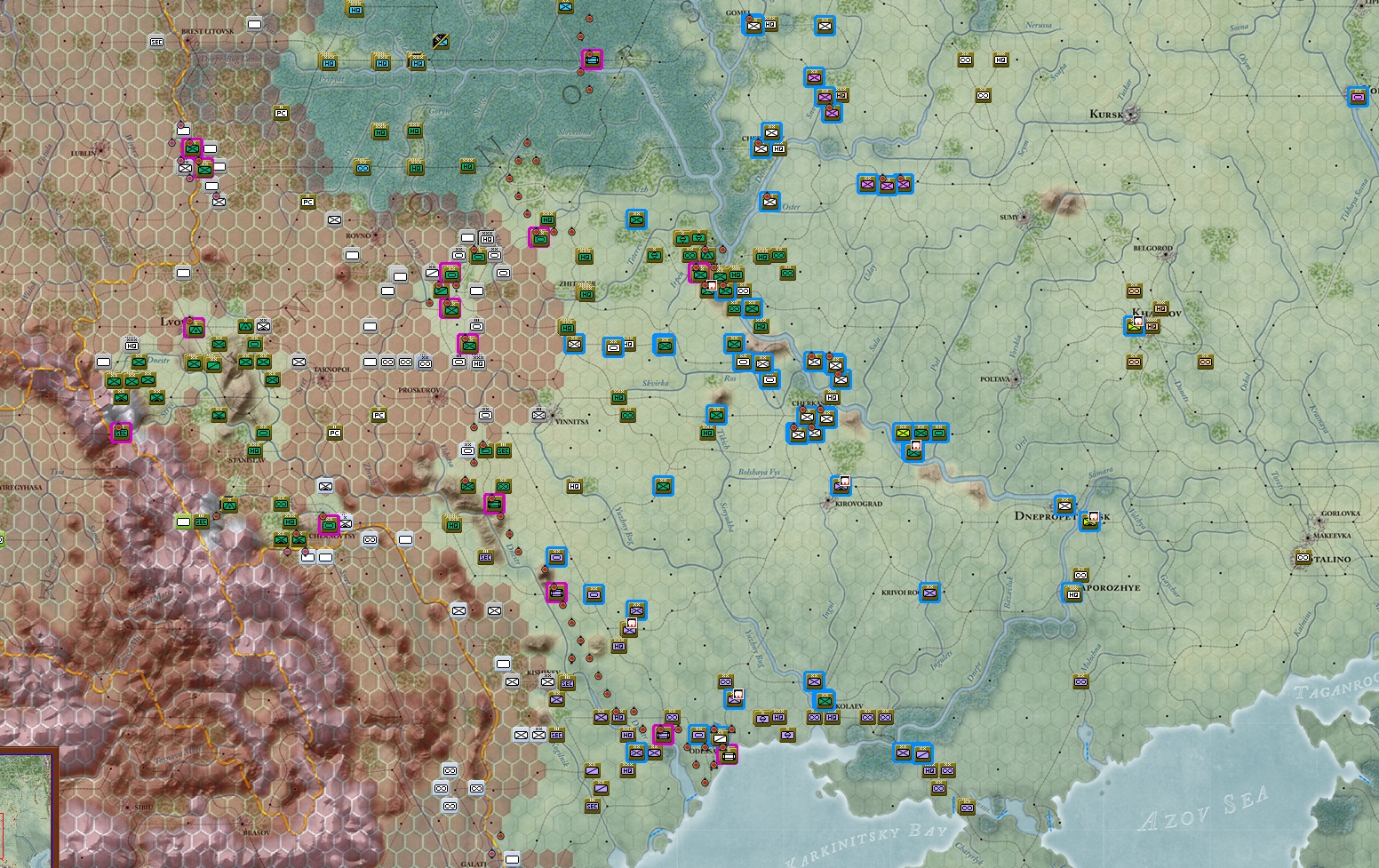Viewport: 1379px width, 868px height.
Task: Click the Kursk city label
Action: pyautogui.click(x=1108, y=115)
